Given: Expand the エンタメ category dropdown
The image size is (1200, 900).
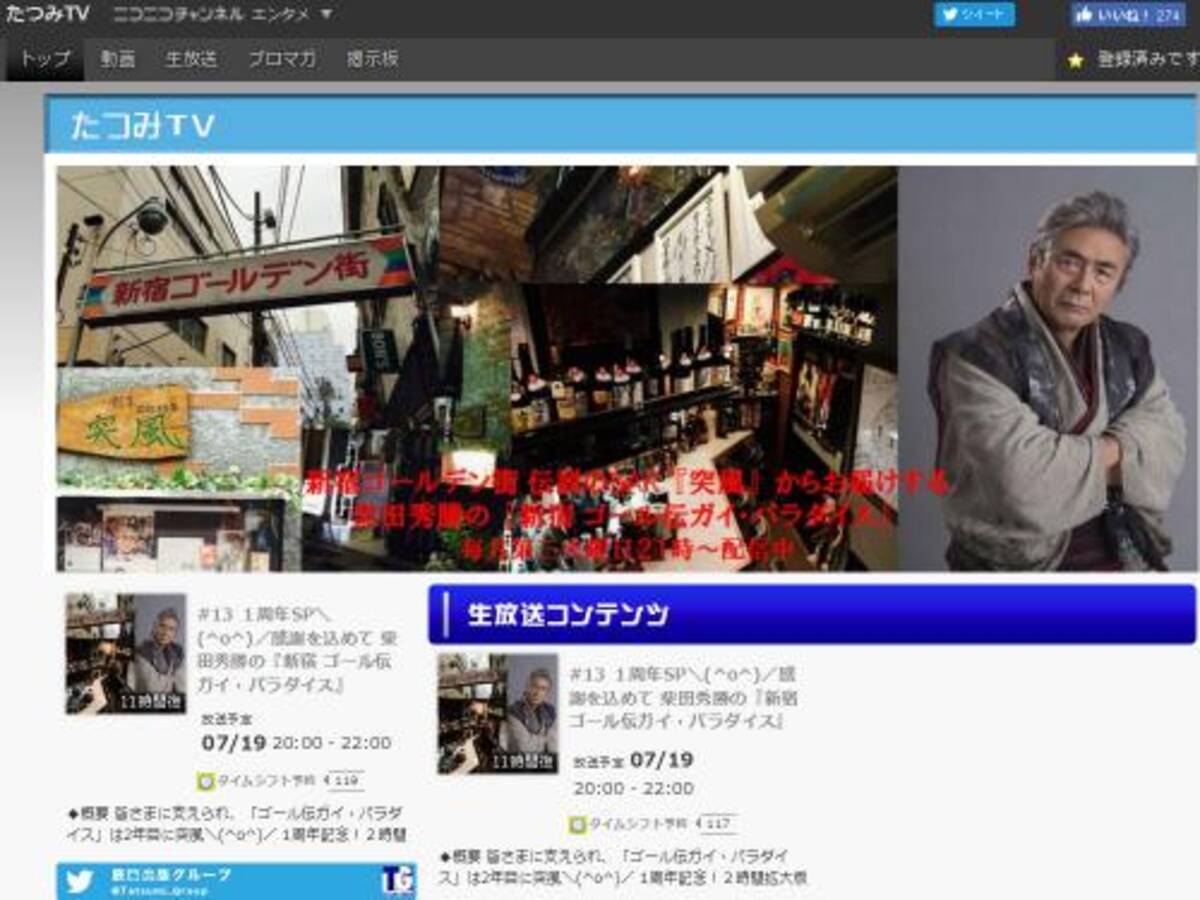Looking at the screenshot, I should (x=327, y=15).
